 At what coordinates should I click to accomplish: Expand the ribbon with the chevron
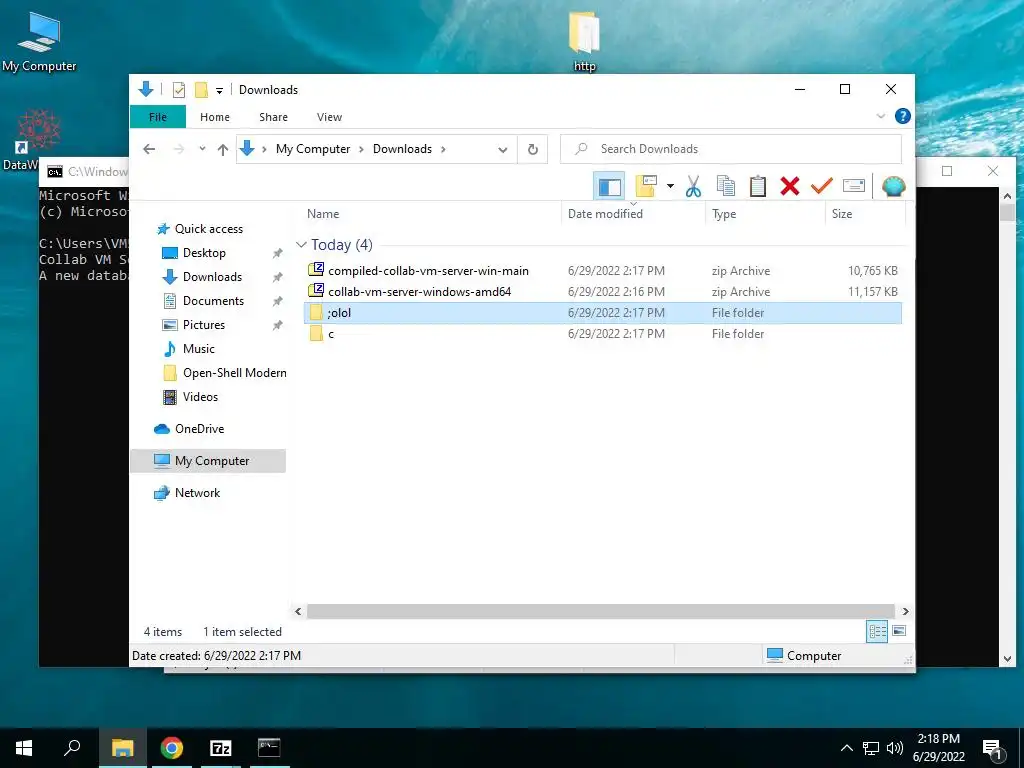880,116
